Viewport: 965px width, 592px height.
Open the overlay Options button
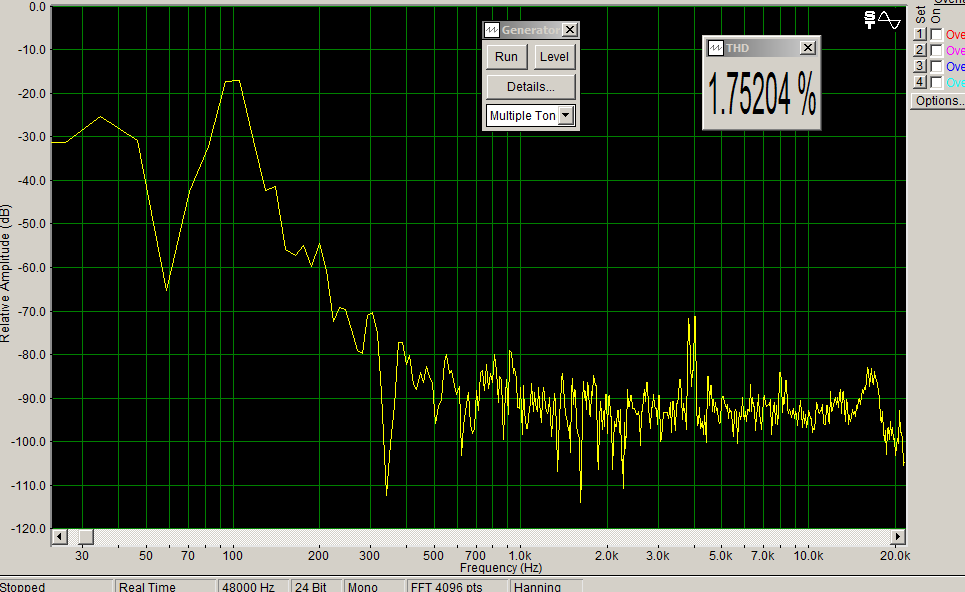(938, 101)
